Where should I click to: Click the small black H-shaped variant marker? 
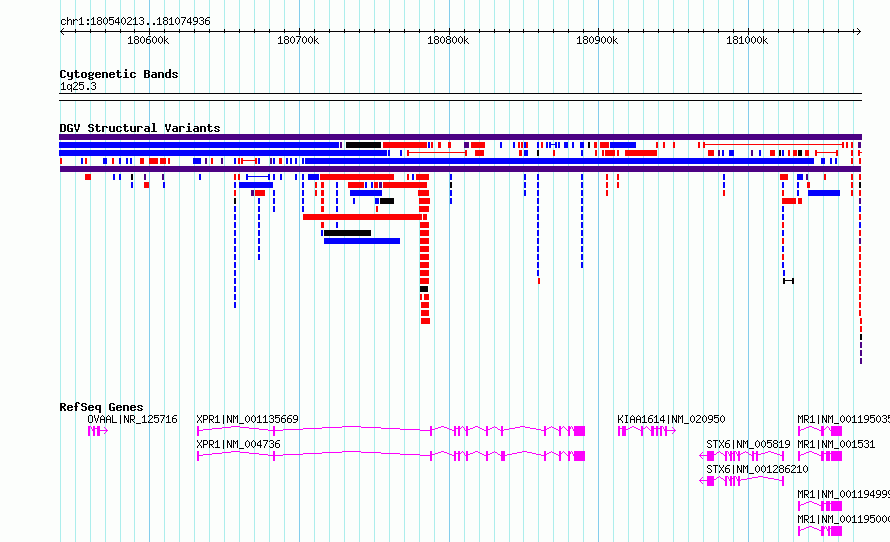click(788, 281)
